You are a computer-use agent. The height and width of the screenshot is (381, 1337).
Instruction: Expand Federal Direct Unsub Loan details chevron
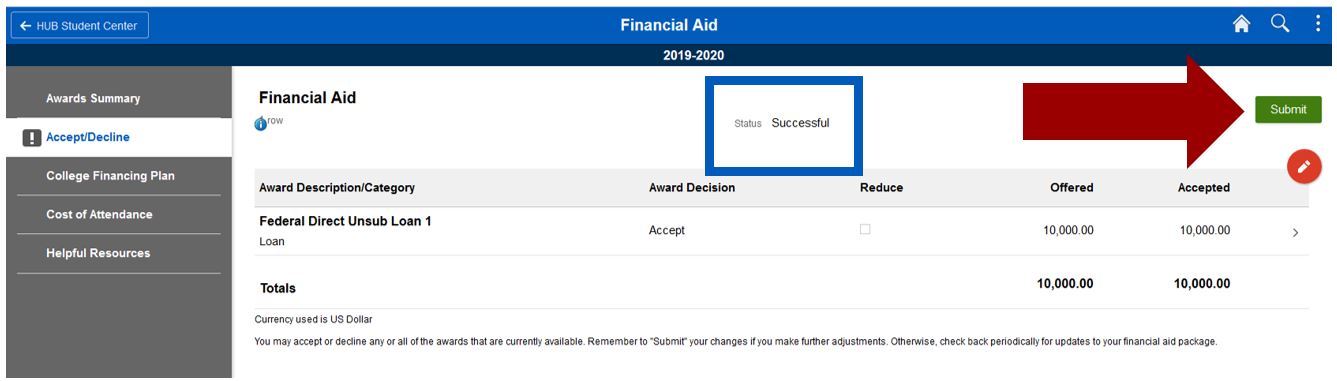(1296, 232)
